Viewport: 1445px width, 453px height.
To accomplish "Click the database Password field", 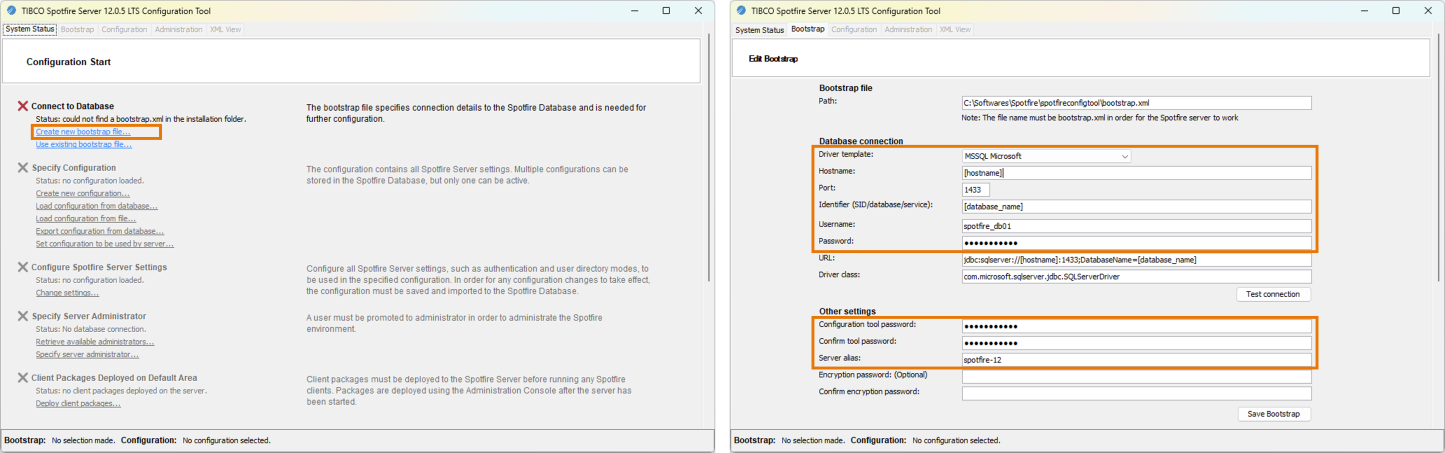I will coord(1136,243).
